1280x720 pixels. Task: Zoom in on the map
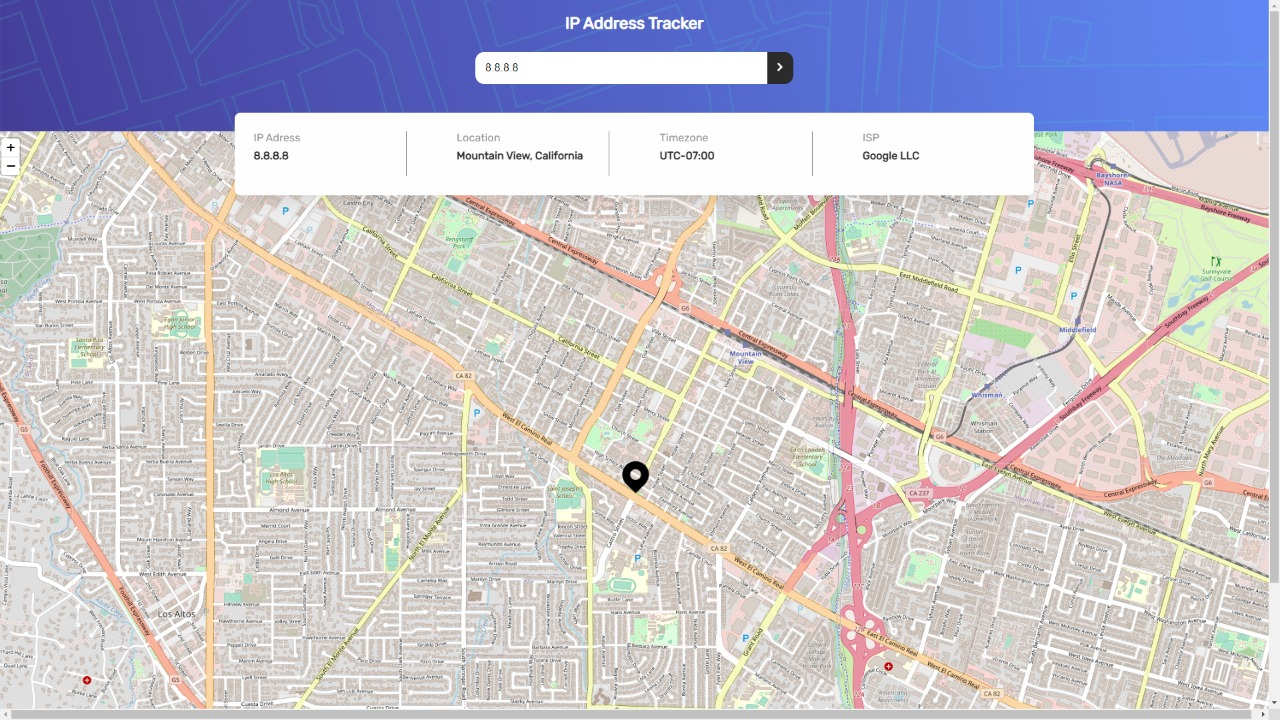pos(10,147)
